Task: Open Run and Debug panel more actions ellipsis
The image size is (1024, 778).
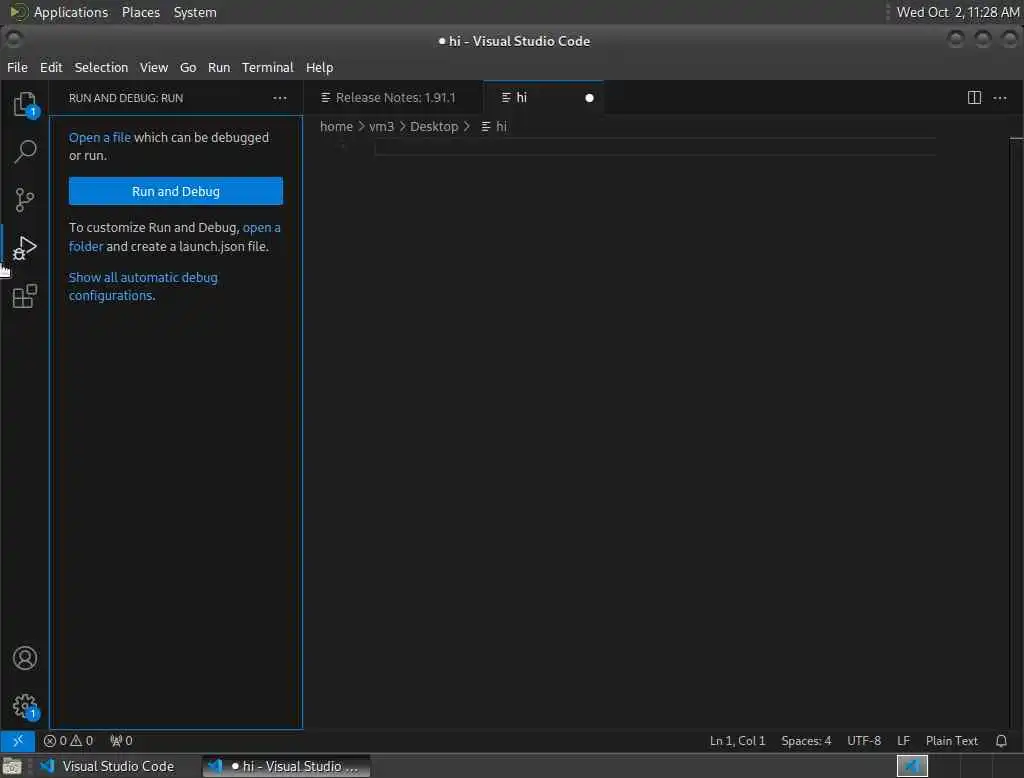Action: tap(280, 98)
